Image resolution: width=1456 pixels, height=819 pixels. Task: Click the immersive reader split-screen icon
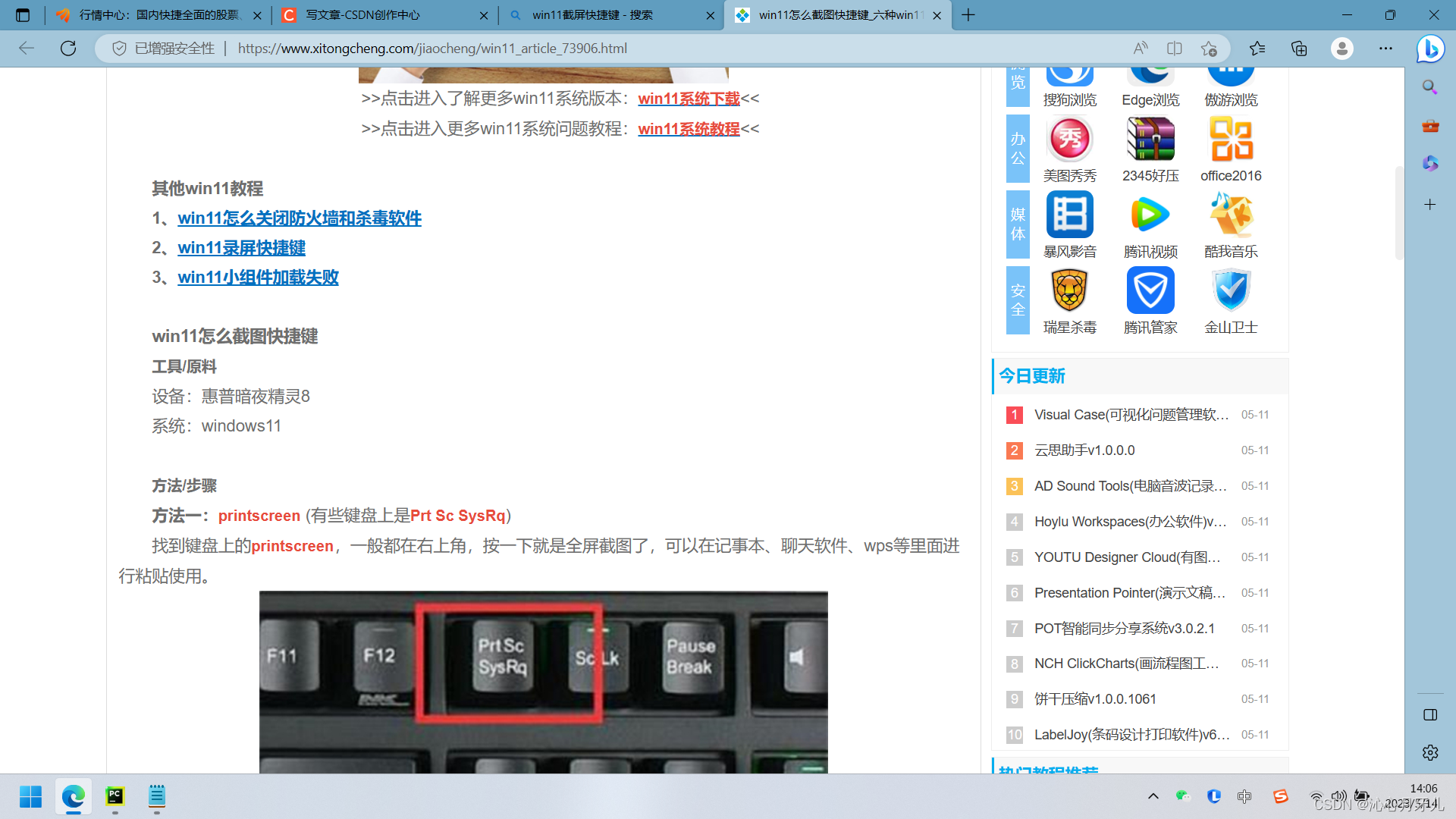1174,49
